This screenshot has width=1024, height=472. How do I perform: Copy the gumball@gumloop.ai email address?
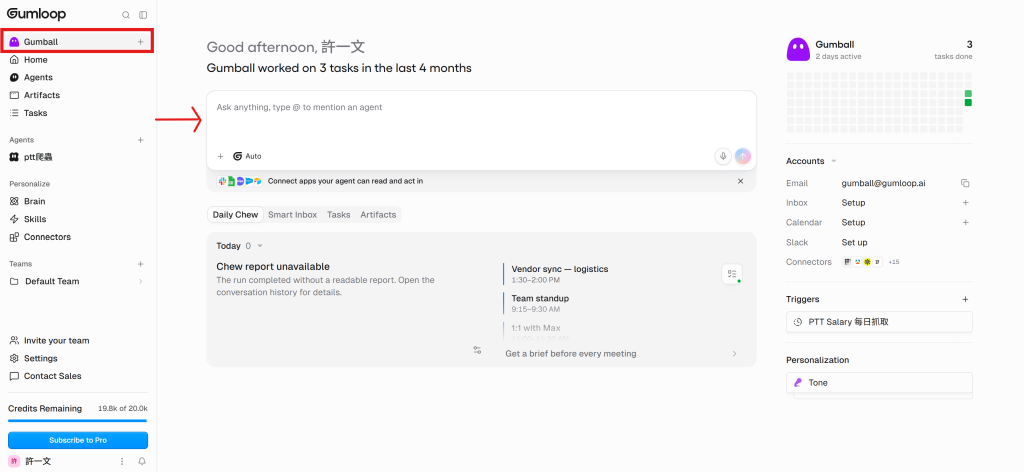tap(965, 183)
